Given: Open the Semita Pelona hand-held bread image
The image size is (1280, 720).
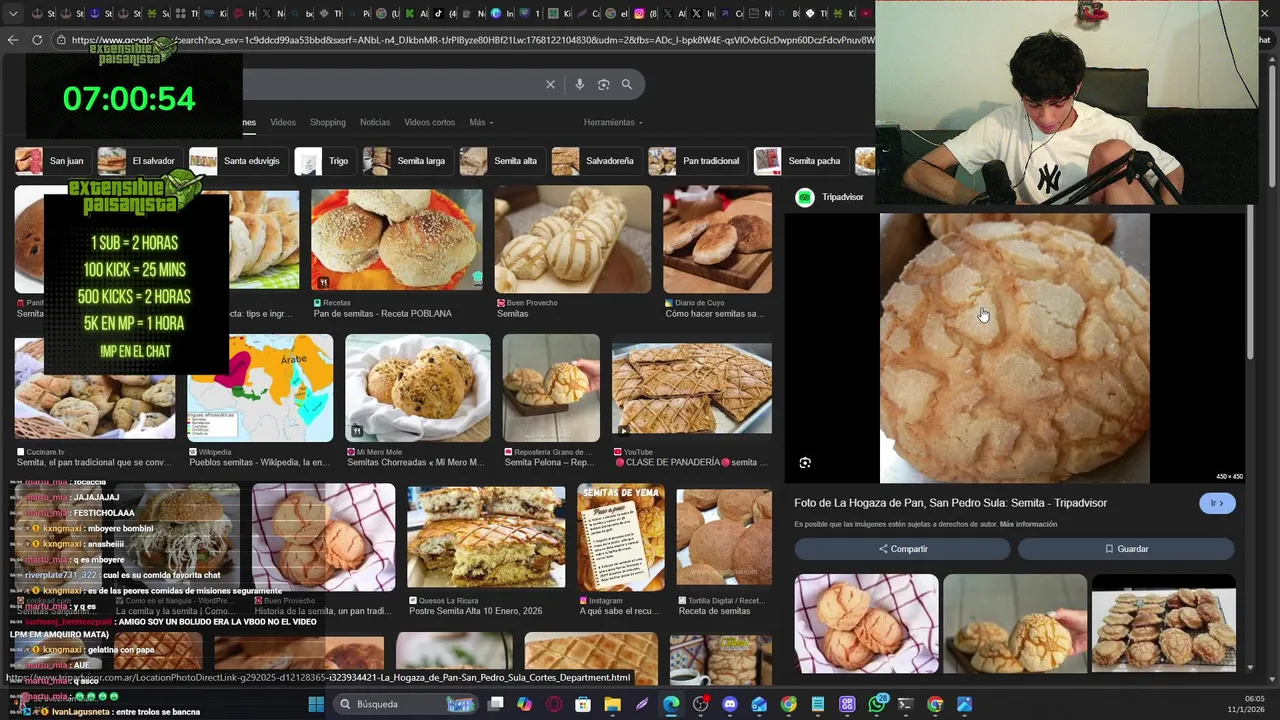Looking at the screenshot, I should pyautogui.click(x=551, y=388).
